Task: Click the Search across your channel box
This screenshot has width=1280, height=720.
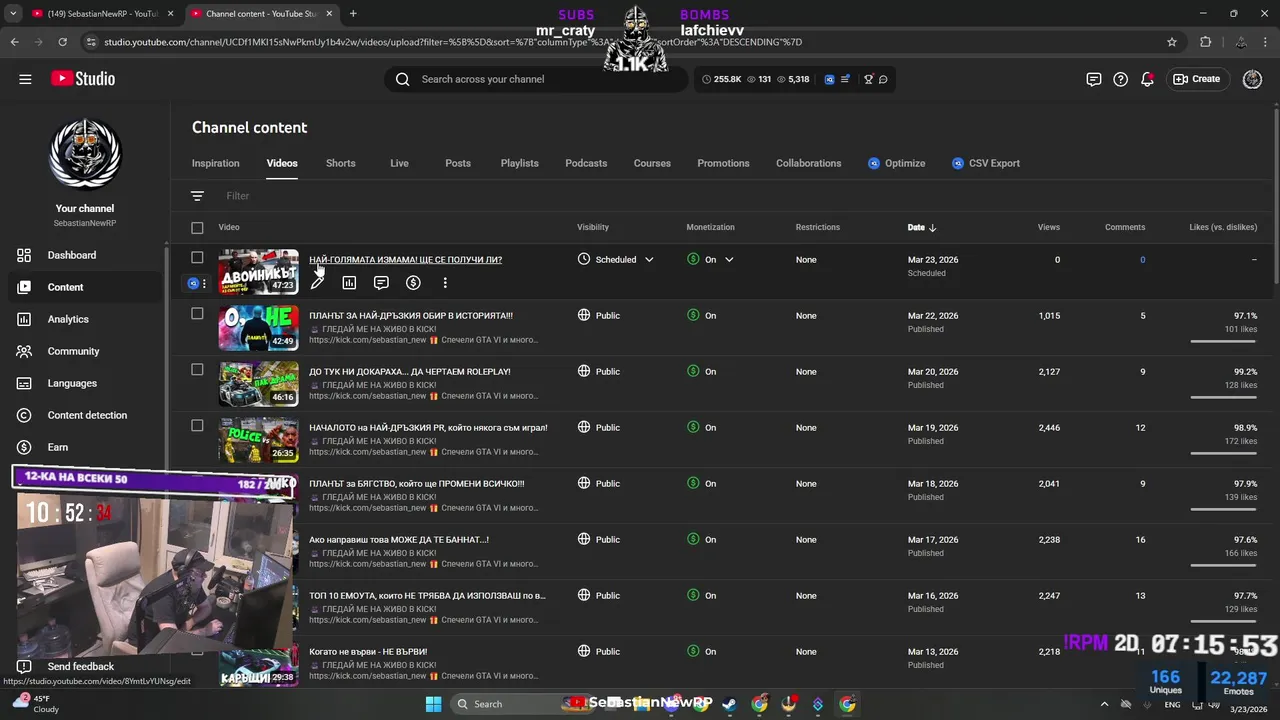Action: [x=536, y=79]
